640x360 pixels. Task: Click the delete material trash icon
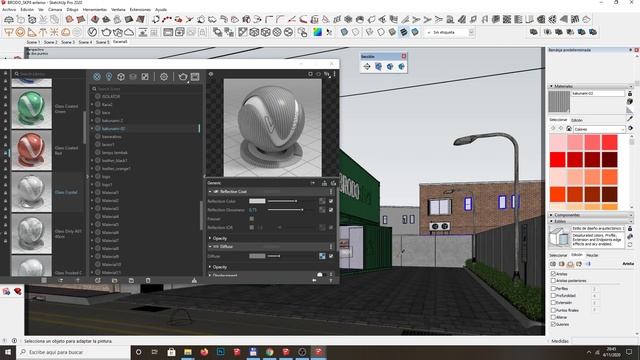coord(148,280)
